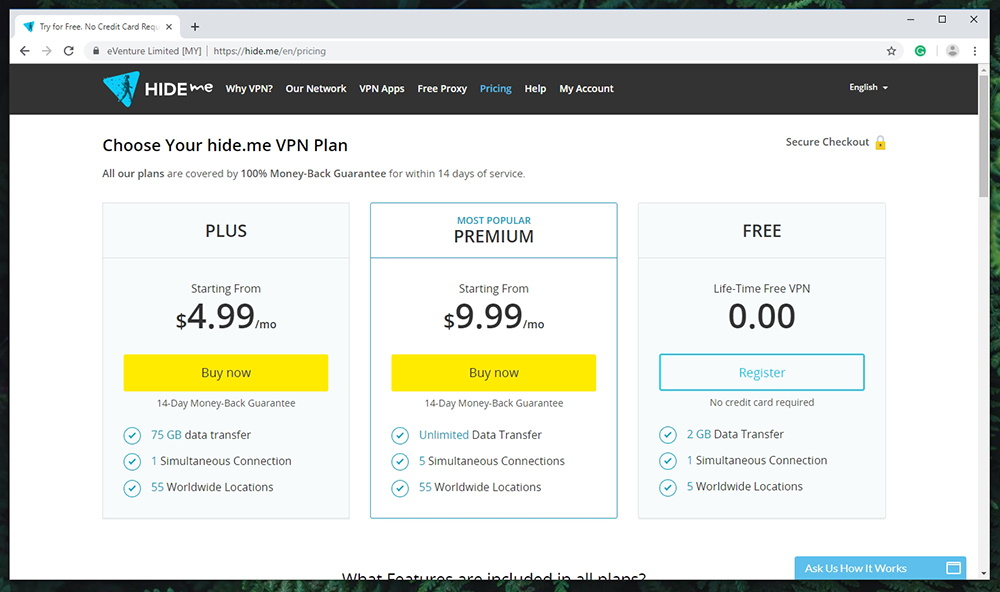This screenshot has width=1000, height=592.
Task: Click '1 Simultaneous Connection' in the FREE plan
Action: [x=756, y=461]
